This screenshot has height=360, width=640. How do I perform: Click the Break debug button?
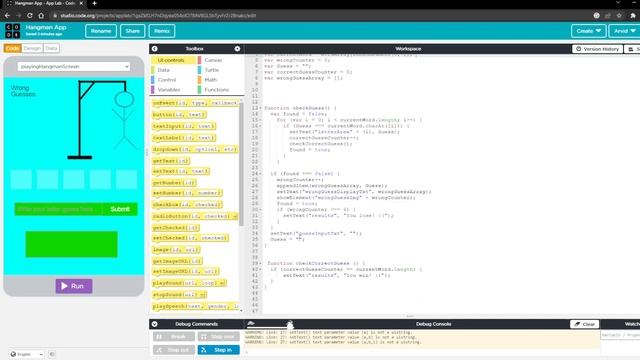click(174, 336)
